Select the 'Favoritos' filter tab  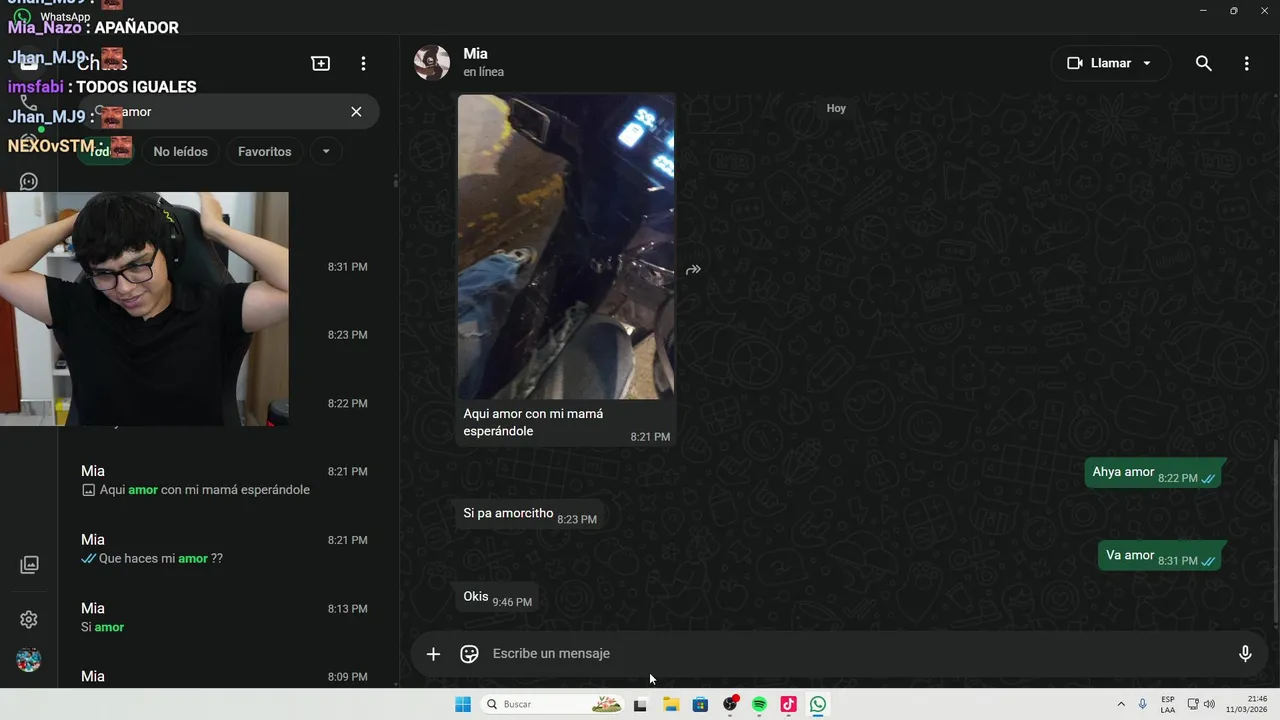point(265,152)
